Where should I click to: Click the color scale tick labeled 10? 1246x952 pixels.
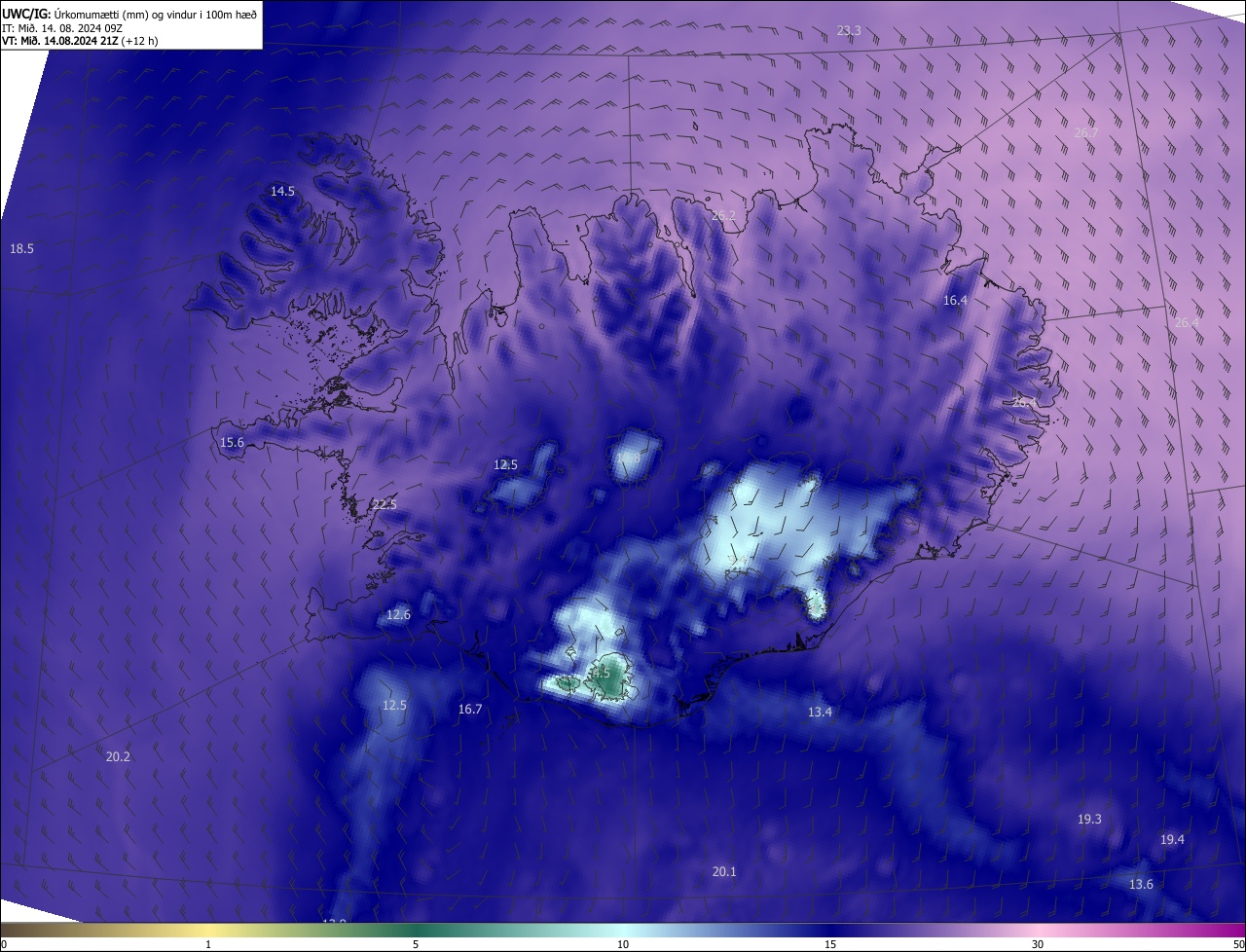click(623, 945)
